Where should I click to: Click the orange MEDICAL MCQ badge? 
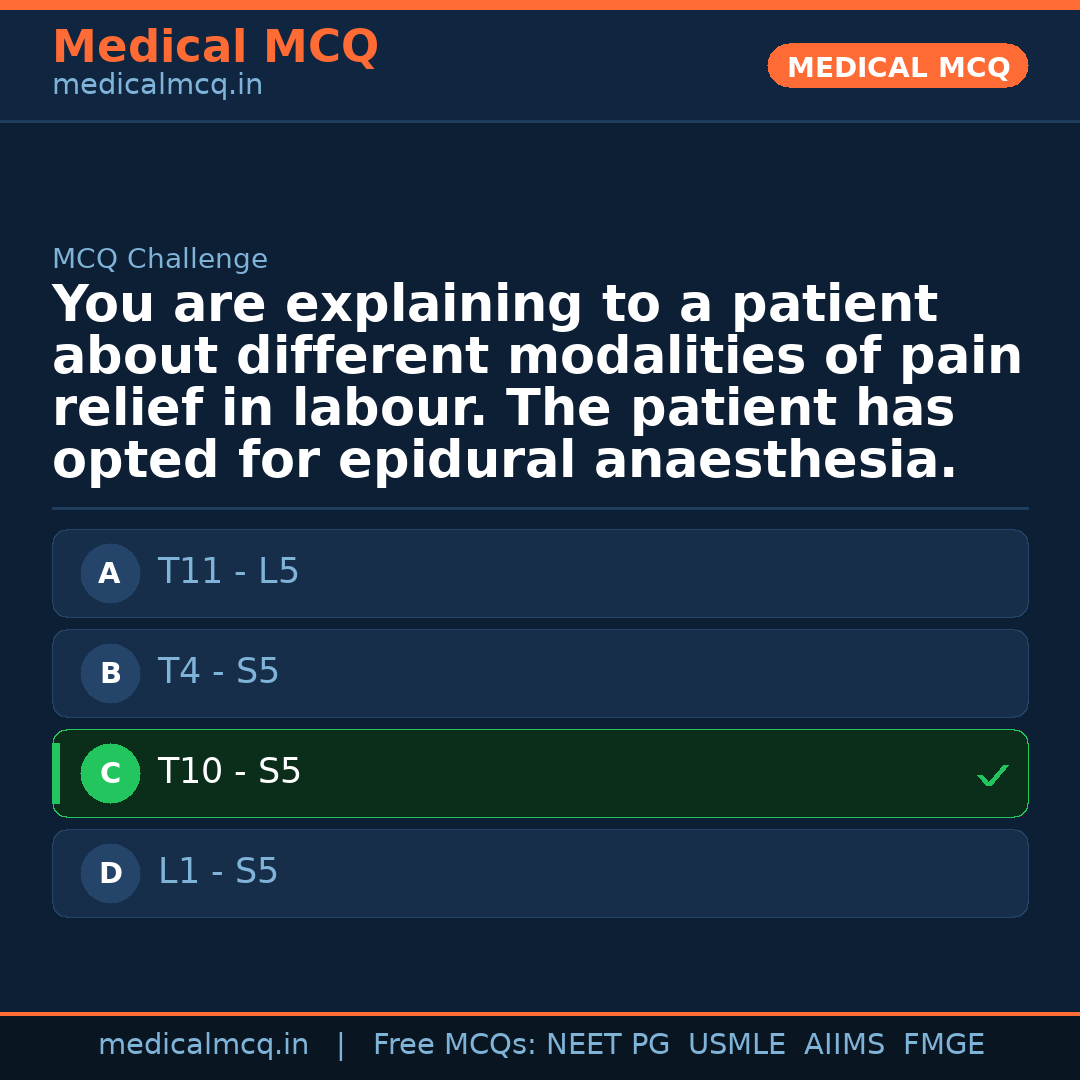897,67
